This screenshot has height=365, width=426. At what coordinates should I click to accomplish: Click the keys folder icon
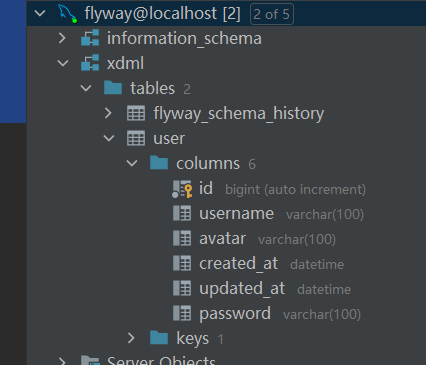point(159,338)
